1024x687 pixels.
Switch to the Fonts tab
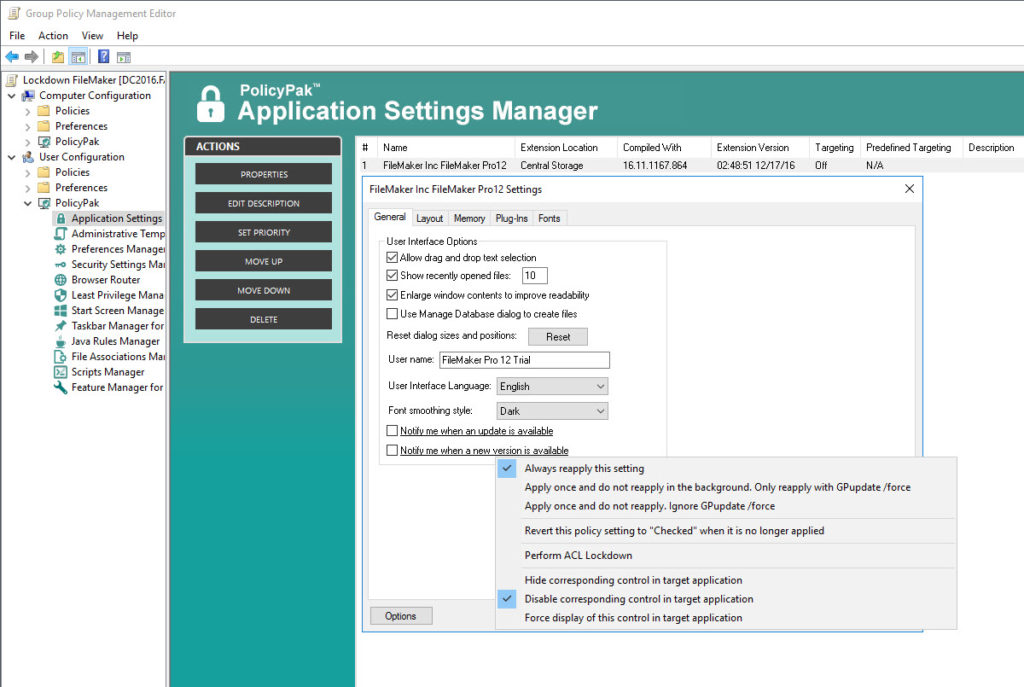coord(549,218)
